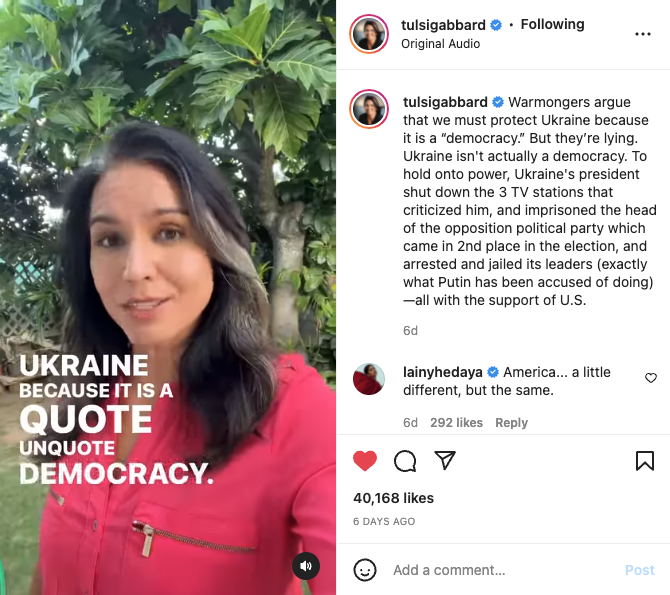The height and width of the screenshot is (595, 670).
Task: Click the Following button in the header
Action: pyautogui.click(x=552, y=24)
